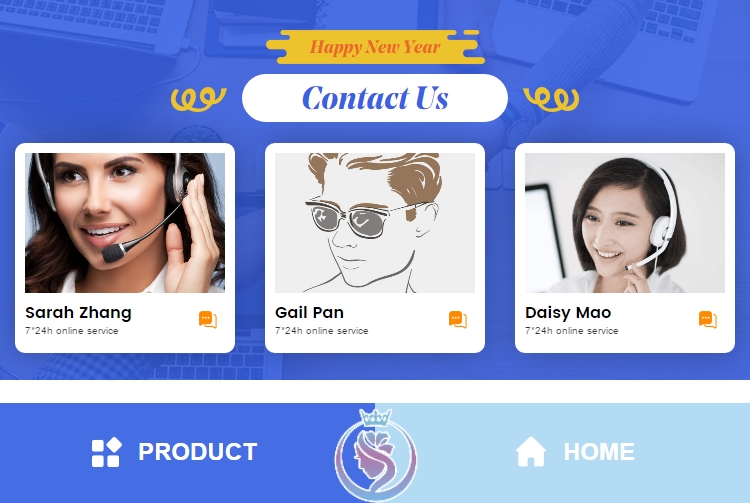Click the right yellow swirl ornament
750x503 pixels.
tap(551, 99)
